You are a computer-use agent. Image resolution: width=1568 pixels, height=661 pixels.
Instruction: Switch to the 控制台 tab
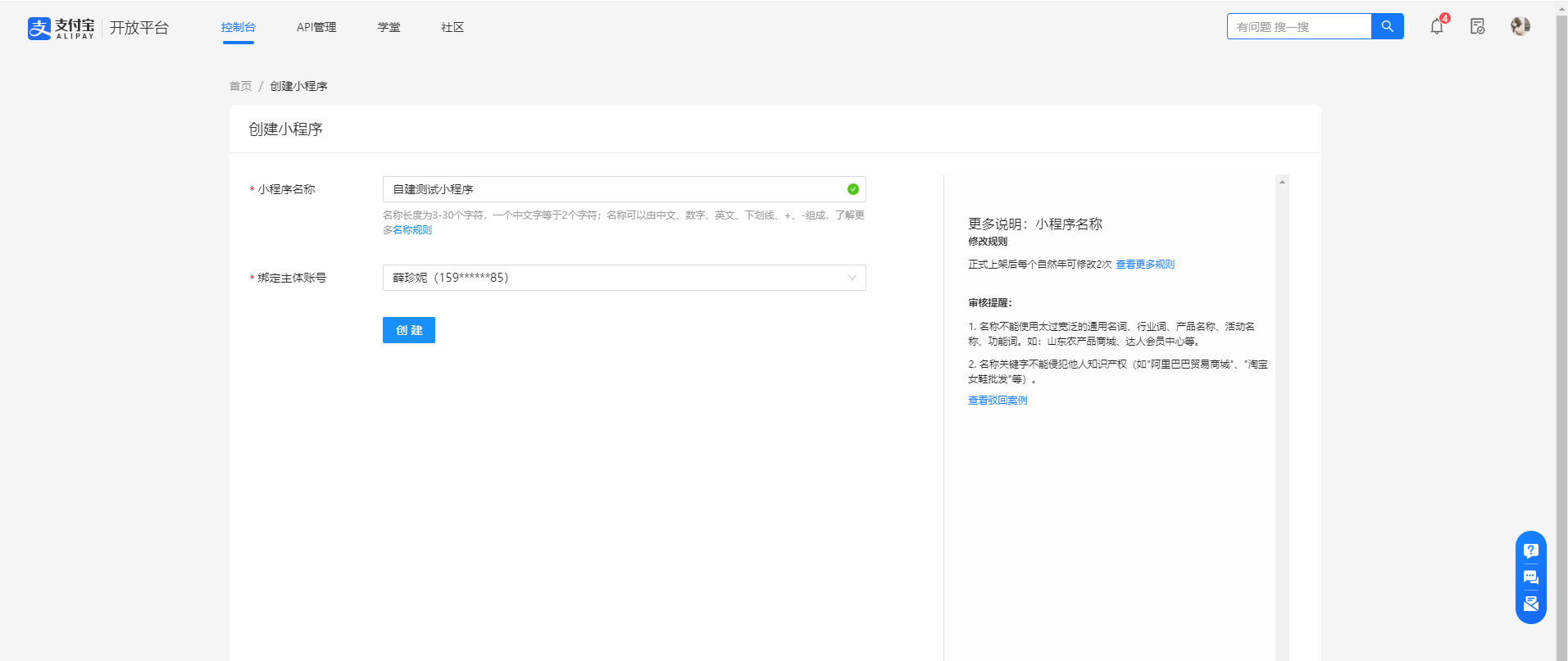coord(238,28)
